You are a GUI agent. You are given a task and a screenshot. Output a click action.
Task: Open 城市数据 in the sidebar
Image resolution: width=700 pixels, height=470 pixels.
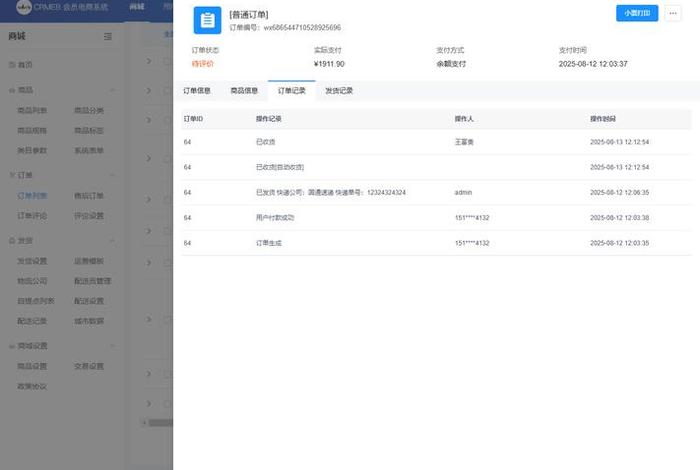89,321
